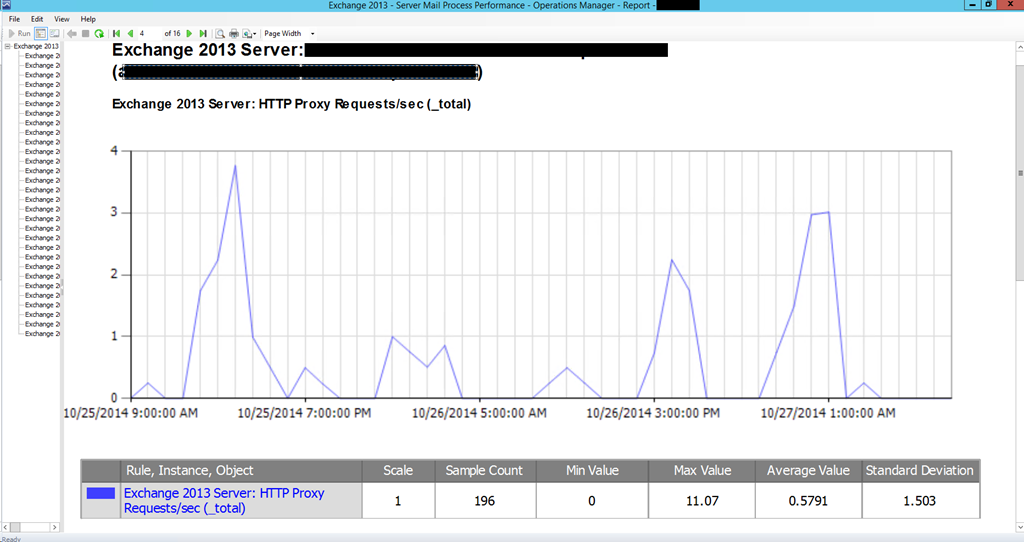Open the View menu
The width and height of the screenshot is (1024, 542).
coord(61,19)
